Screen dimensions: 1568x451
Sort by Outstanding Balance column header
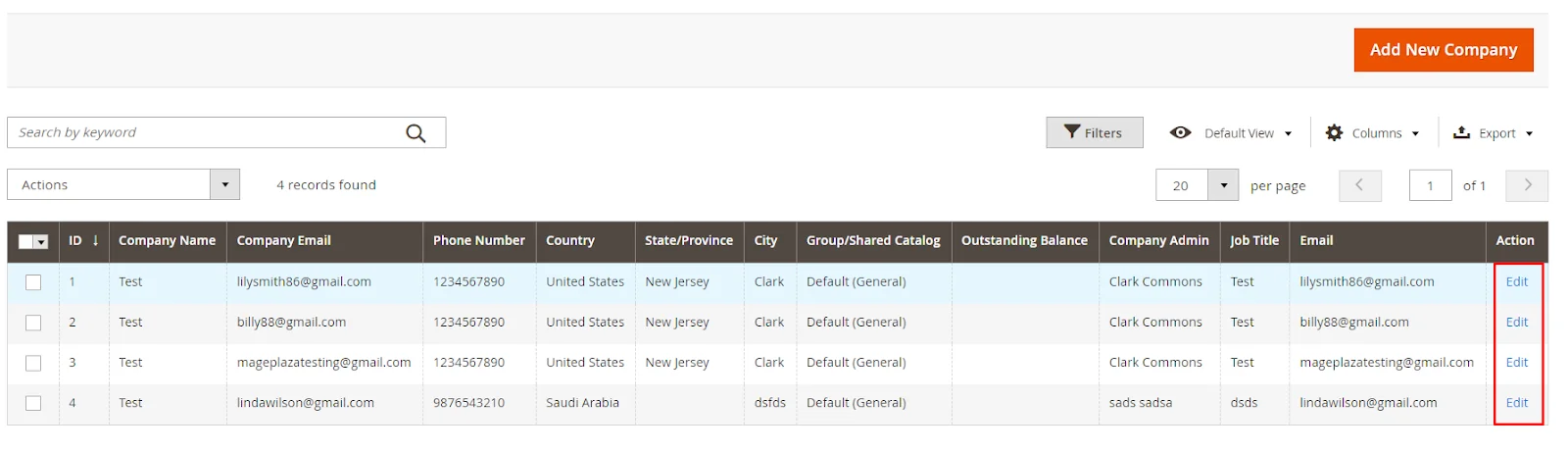click(x=1024, y=240)
